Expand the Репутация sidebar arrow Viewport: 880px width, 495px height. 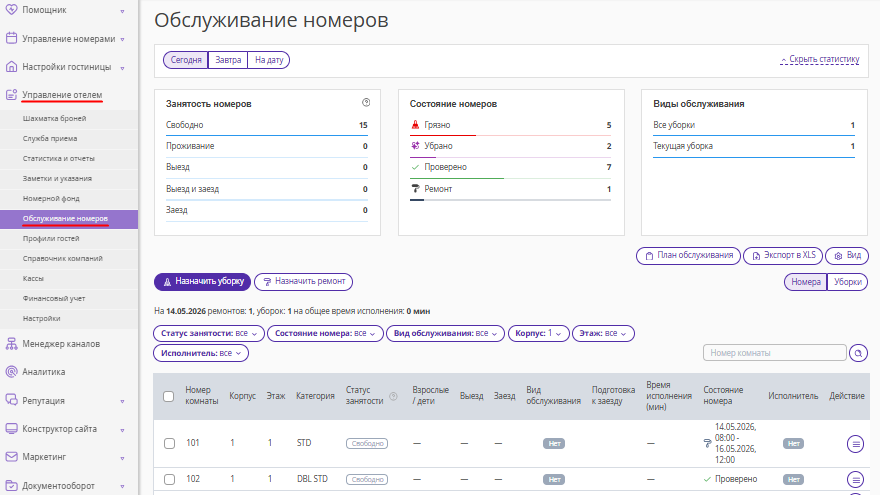(x=122, y=401)
